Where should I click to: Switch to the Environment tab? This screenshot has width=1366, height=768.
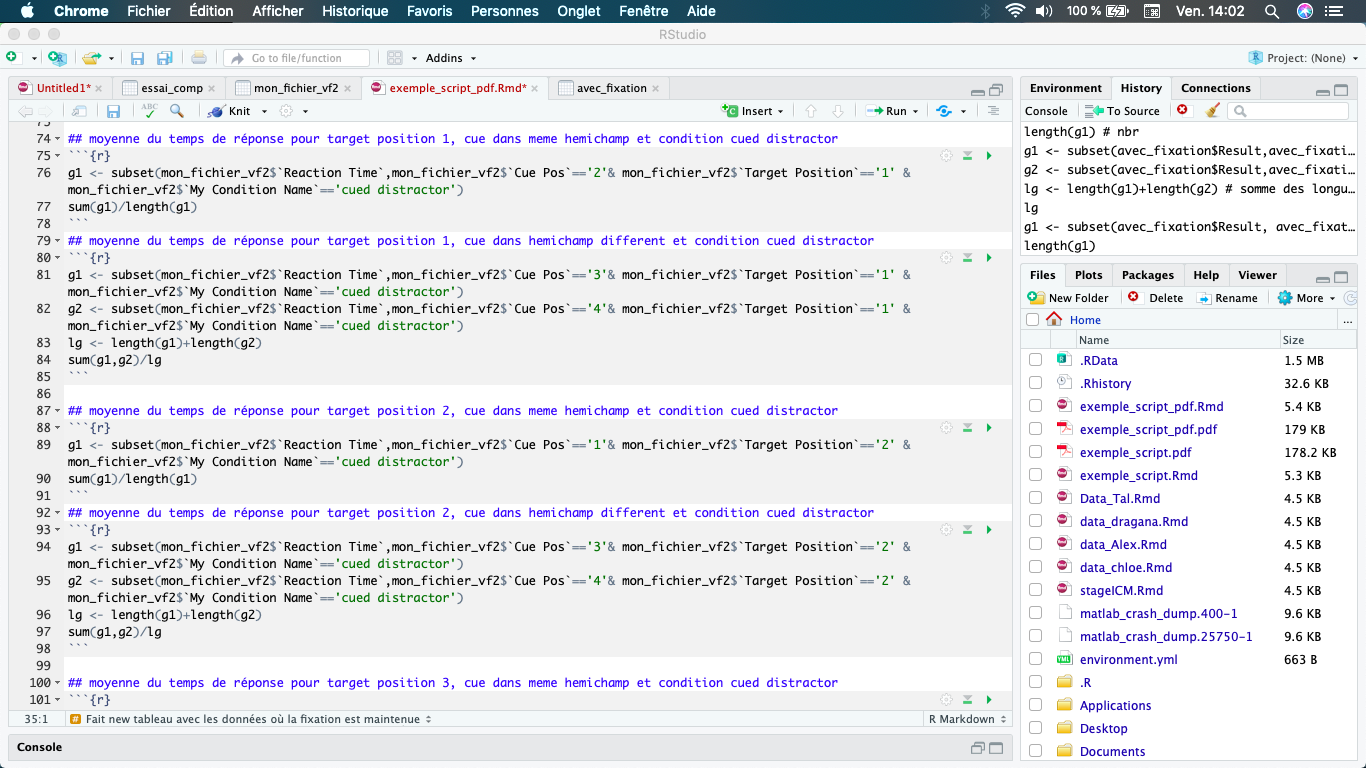click(x=1066, y=88)
